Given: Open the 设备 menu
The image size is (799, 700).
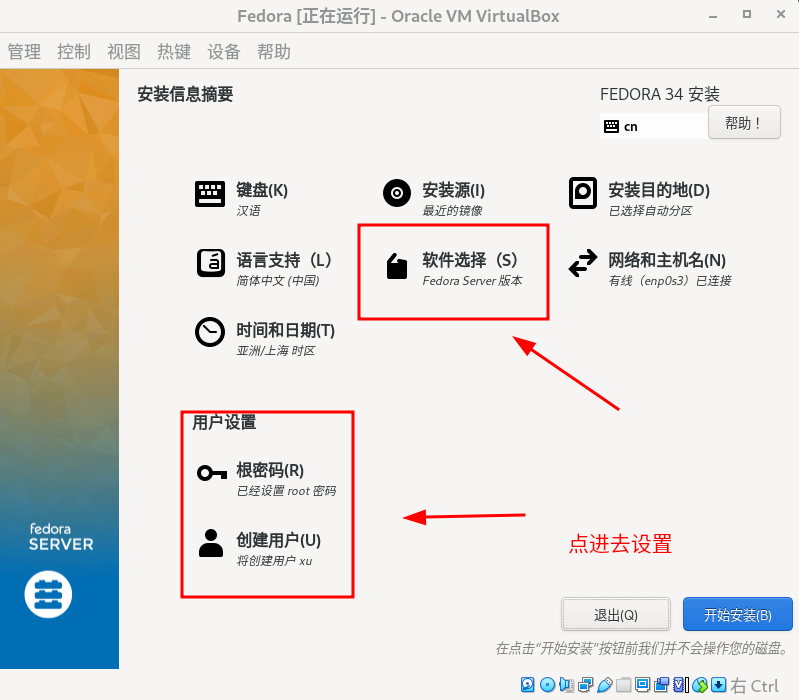Looking at the screenshot, I should coord(224,51).
